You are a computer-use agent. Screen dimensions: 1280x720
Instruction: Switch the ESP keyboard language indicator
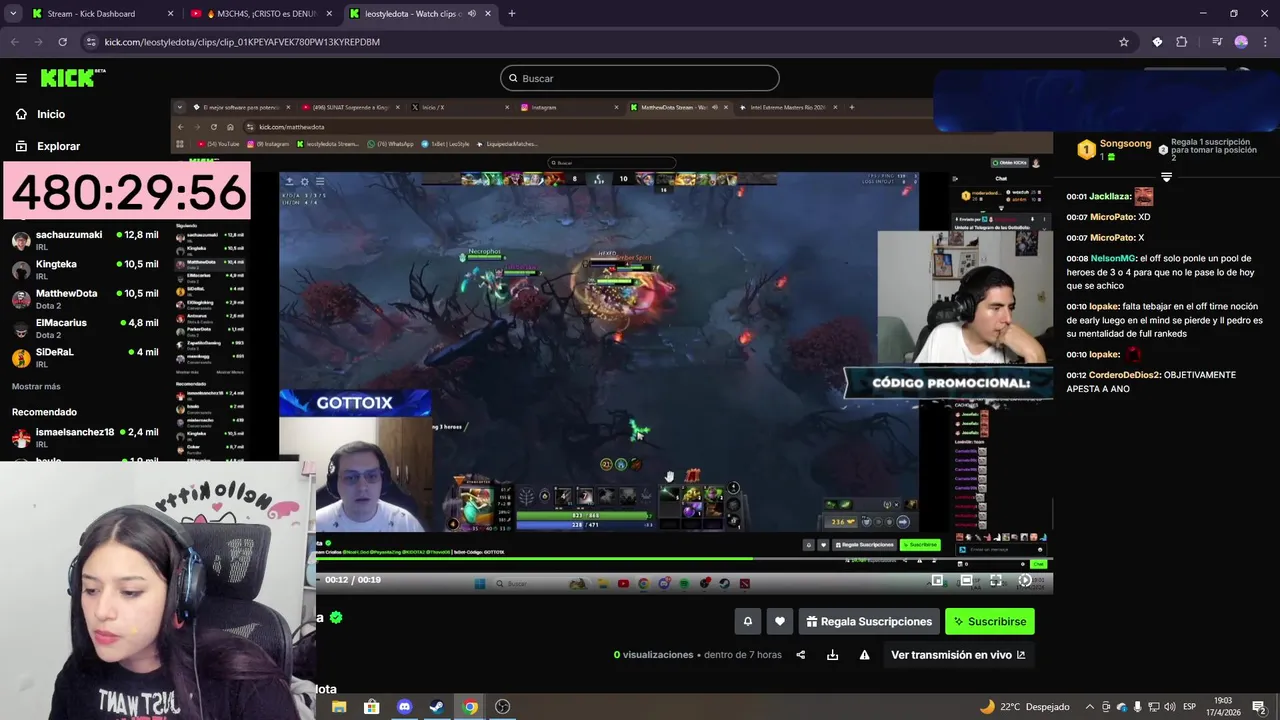tap(1190, 707)
